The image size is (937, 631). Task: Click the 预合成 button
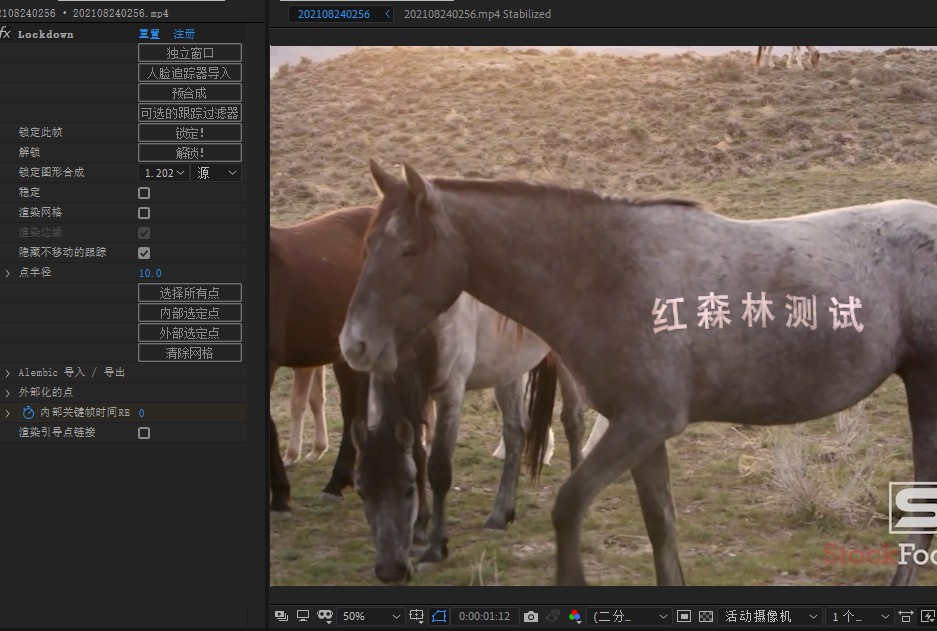[190, 93]
